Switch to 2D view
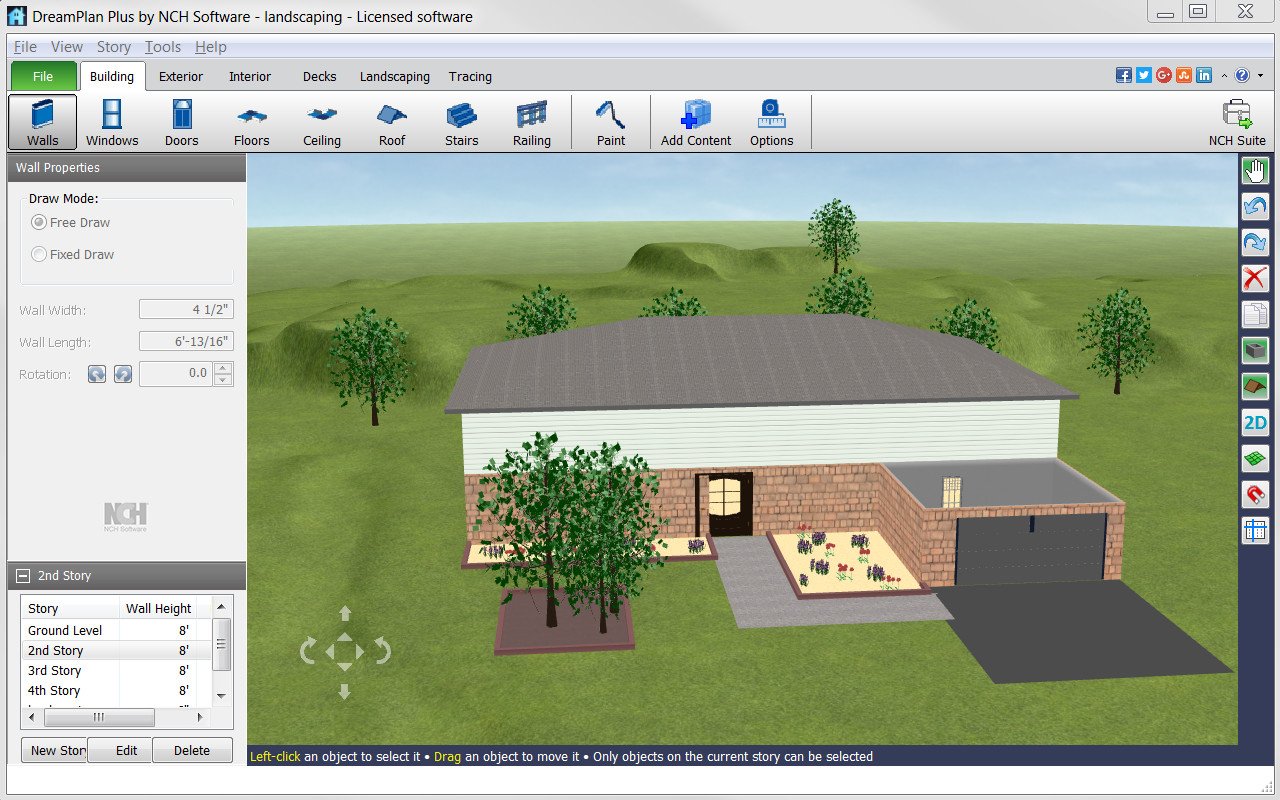This screenshot has height=800, width=1280. point(1255,423)
